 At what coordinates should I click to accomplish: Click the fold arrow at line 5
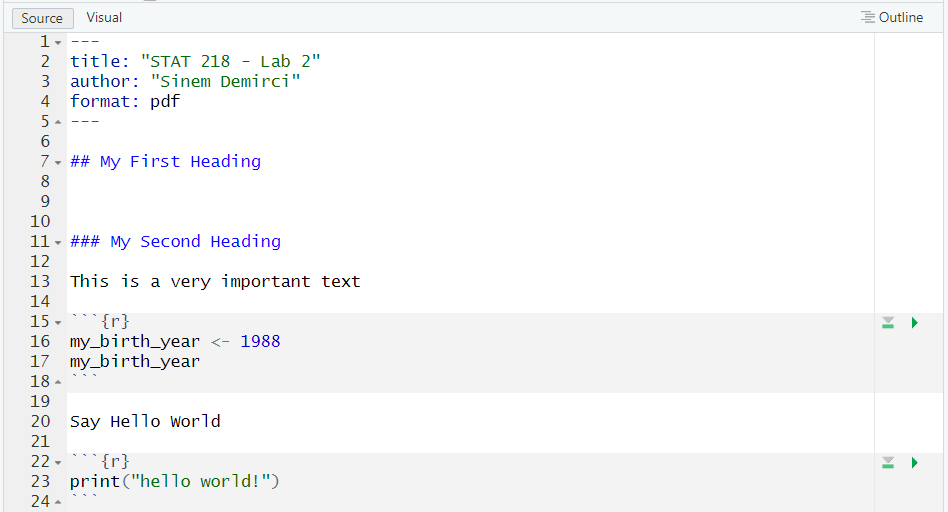coord(58,122)
